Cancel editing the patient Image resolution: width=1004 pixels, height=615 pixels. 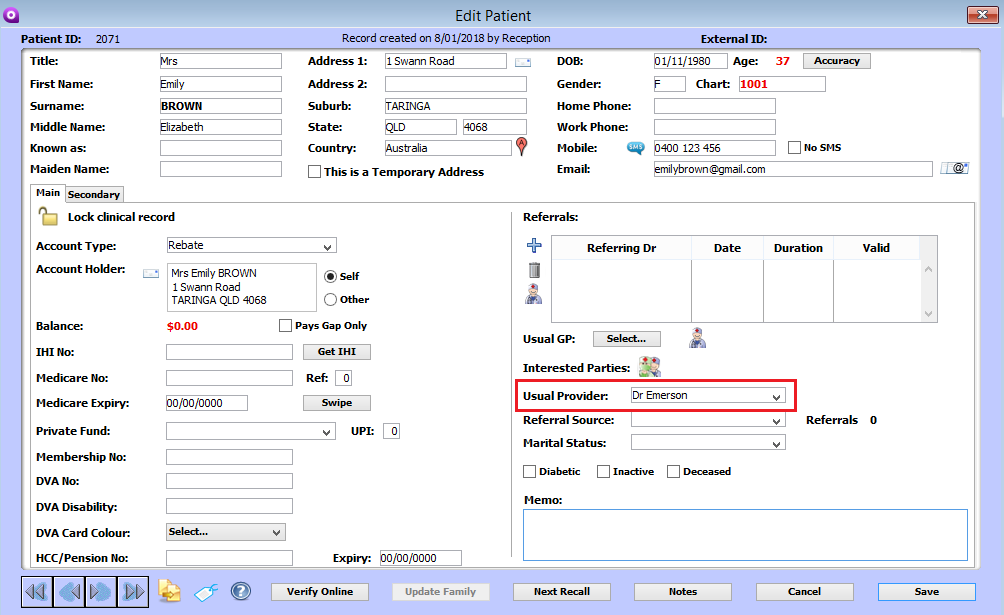pos(804,591)
